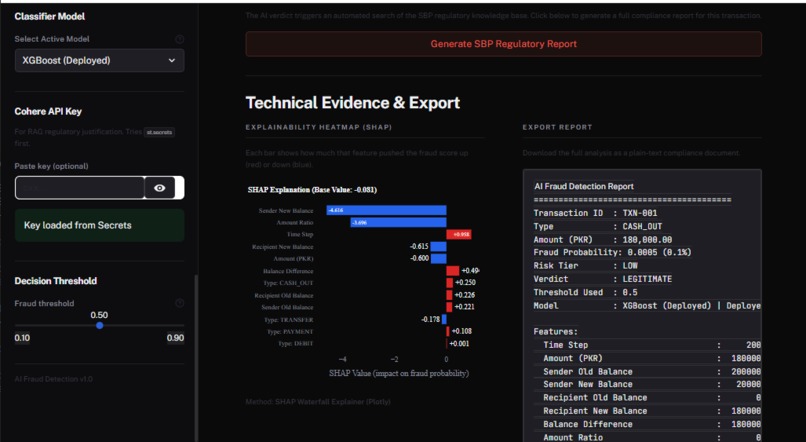This screenshot has width=806, height=442.
Task: Click the Fraud threshold slider handle
Action: (x=100, y=325)
